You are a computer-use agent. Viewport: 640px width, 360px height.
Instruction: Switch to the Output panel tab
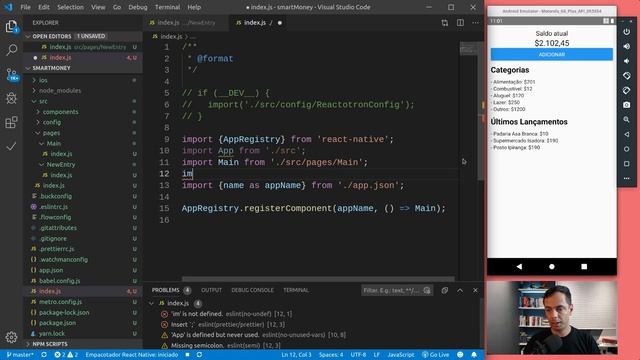click(x=211, y=290)
